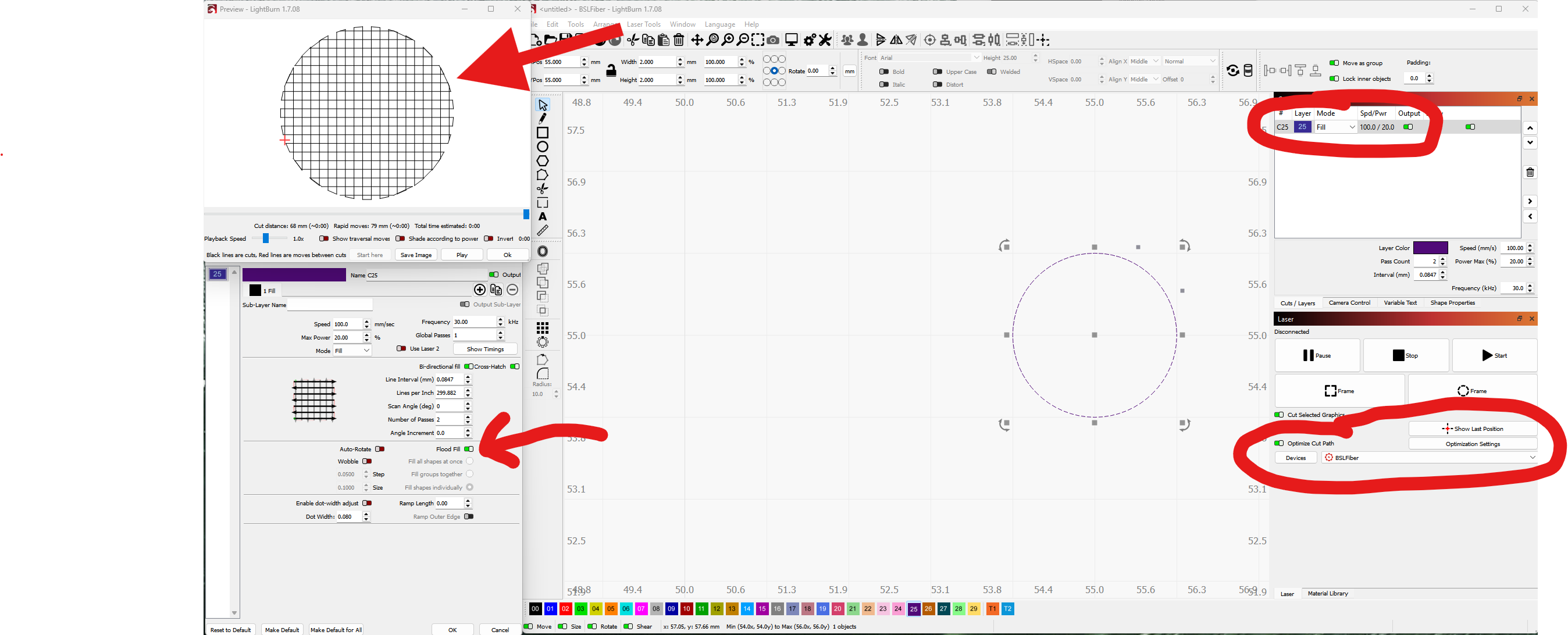Viewport: 1568px width, 635px height.
Task: Select the Draw Lines pencil tool
Action: pos(543,118)
